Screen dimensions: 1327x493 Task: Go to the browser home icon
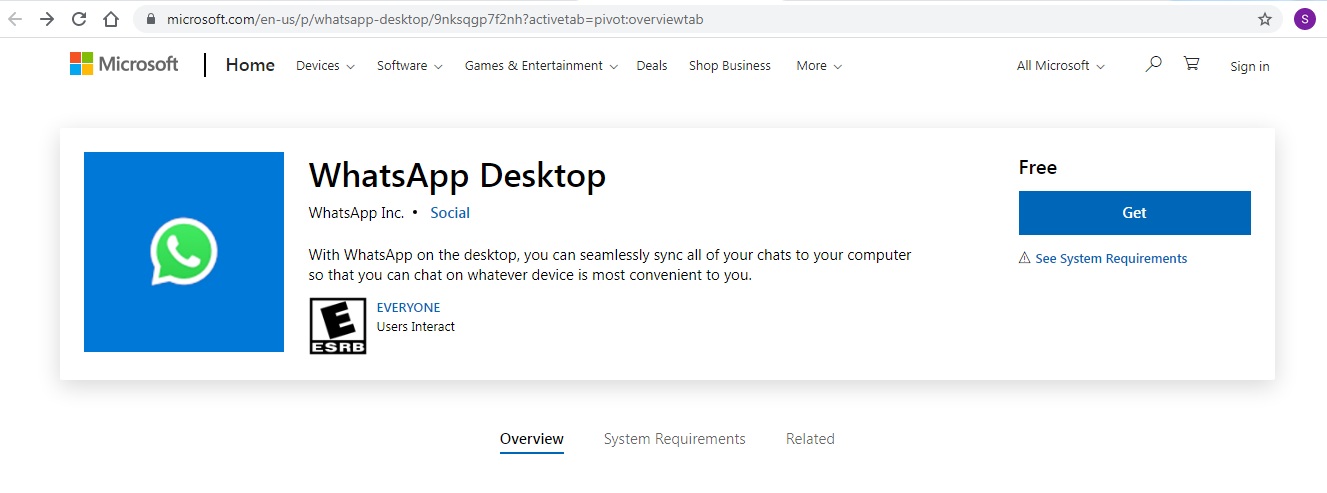coord(111,19)
